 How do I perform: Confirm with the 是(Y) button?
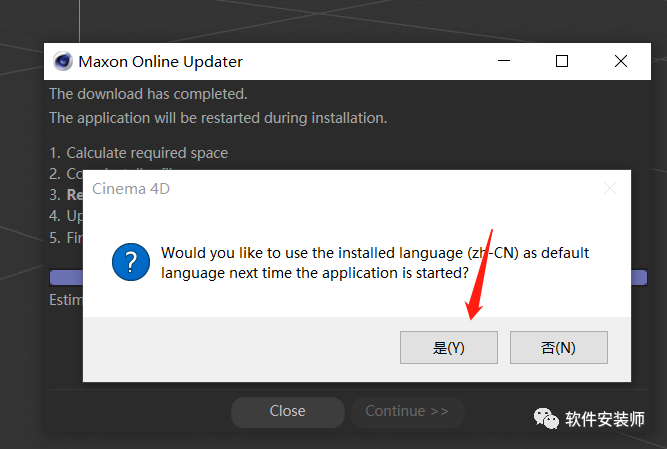(x=449, y=347)
